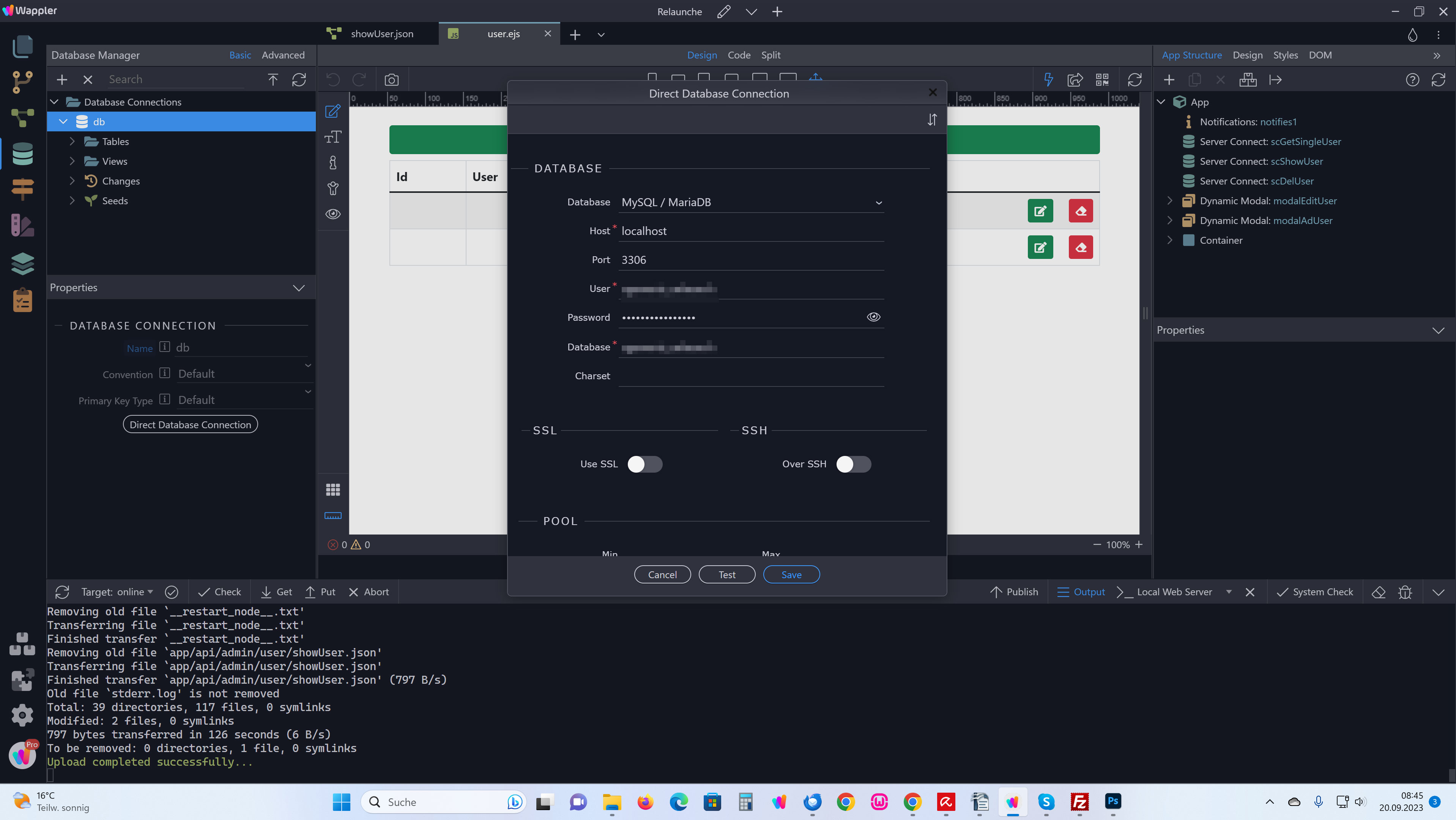Open the Database Manager sidebar icon

point(23,154)
